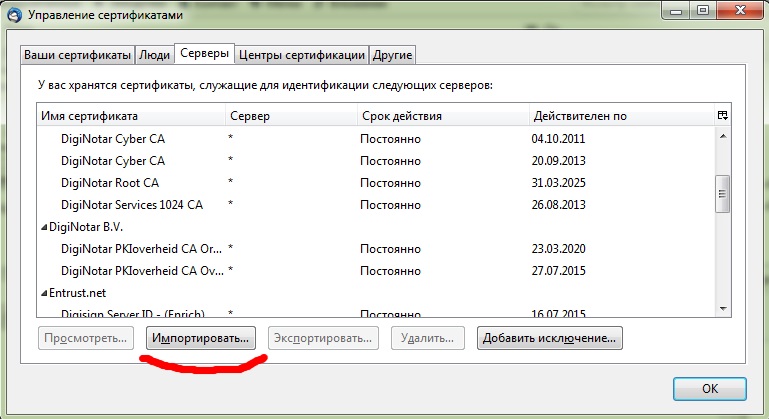Sort by the Сервер column header
This screenshot has width=769, height=419.
click(x=291, y=116)
